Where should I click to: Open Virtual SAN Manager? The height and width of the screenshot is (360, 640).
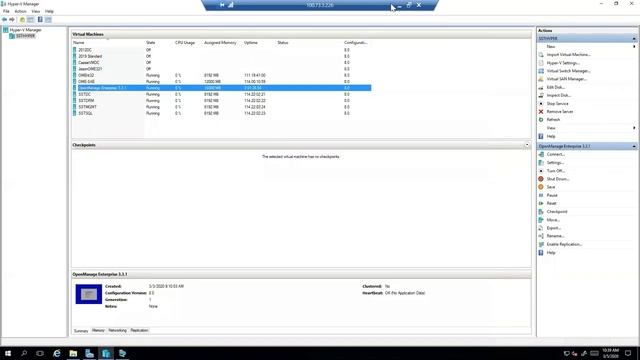click(x=567, y=79)
